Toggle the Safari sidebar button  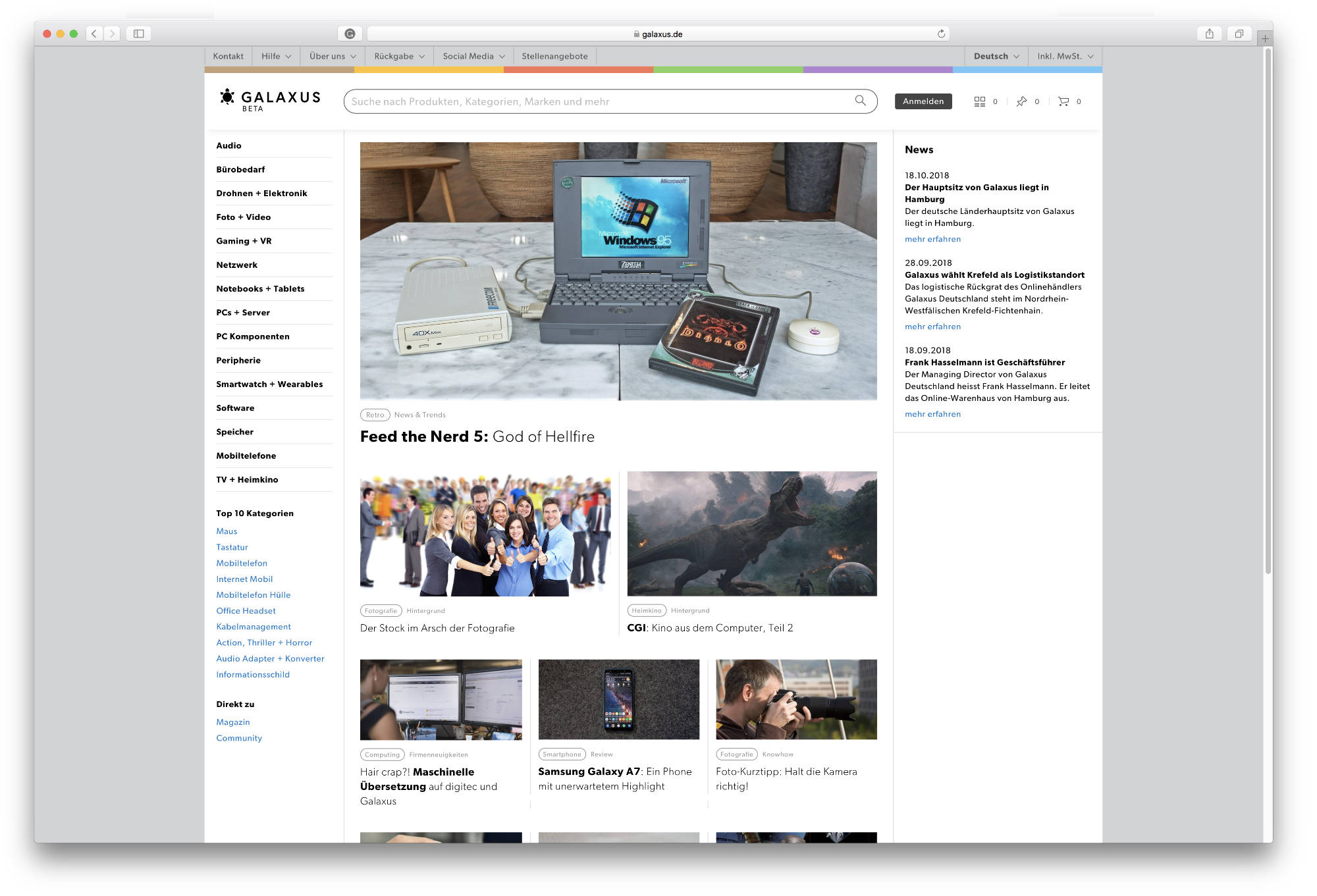pyautogui.click(x=139, y=34)
